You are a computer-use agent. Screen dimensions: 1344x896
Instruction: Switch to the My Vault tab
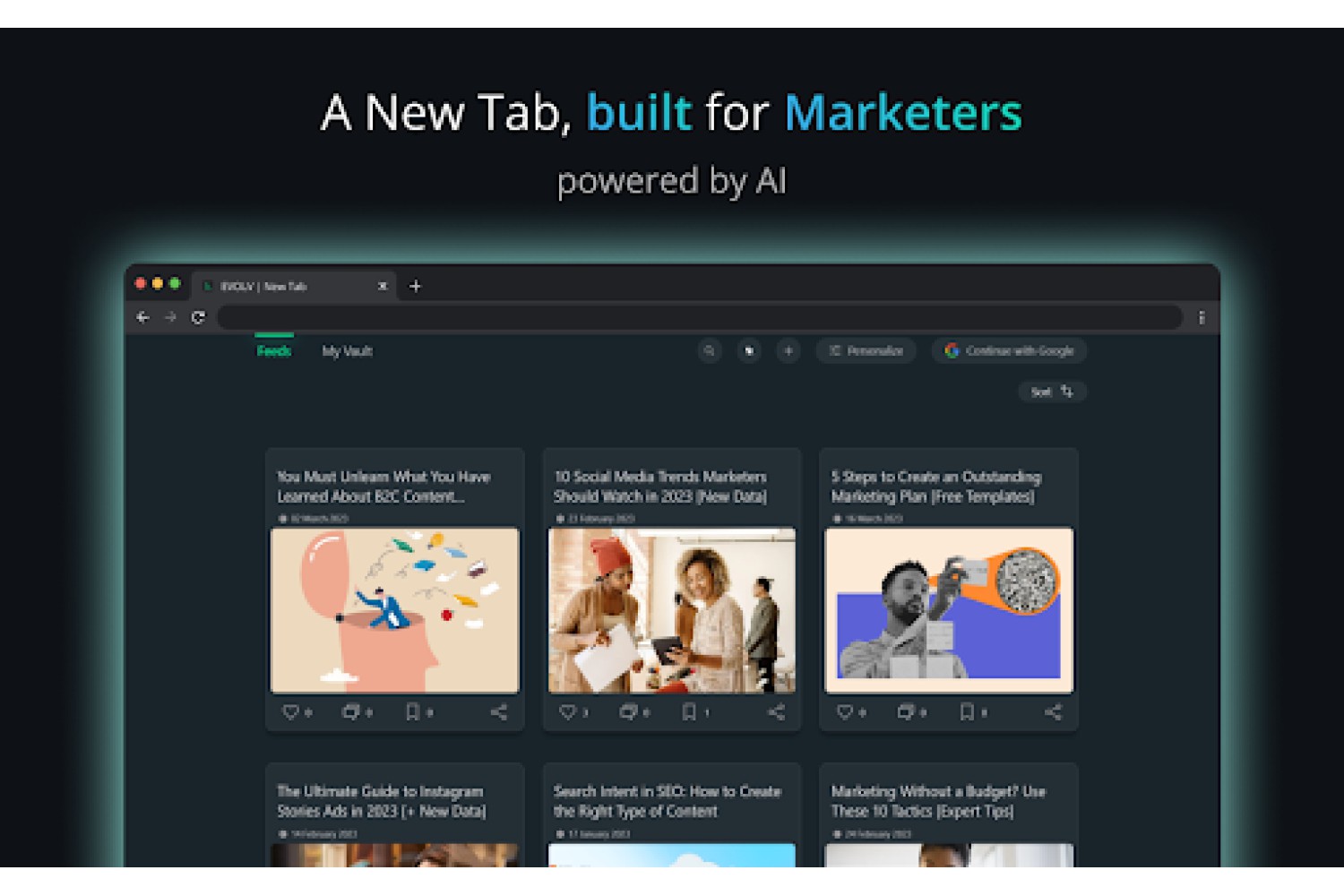point(347,351)
